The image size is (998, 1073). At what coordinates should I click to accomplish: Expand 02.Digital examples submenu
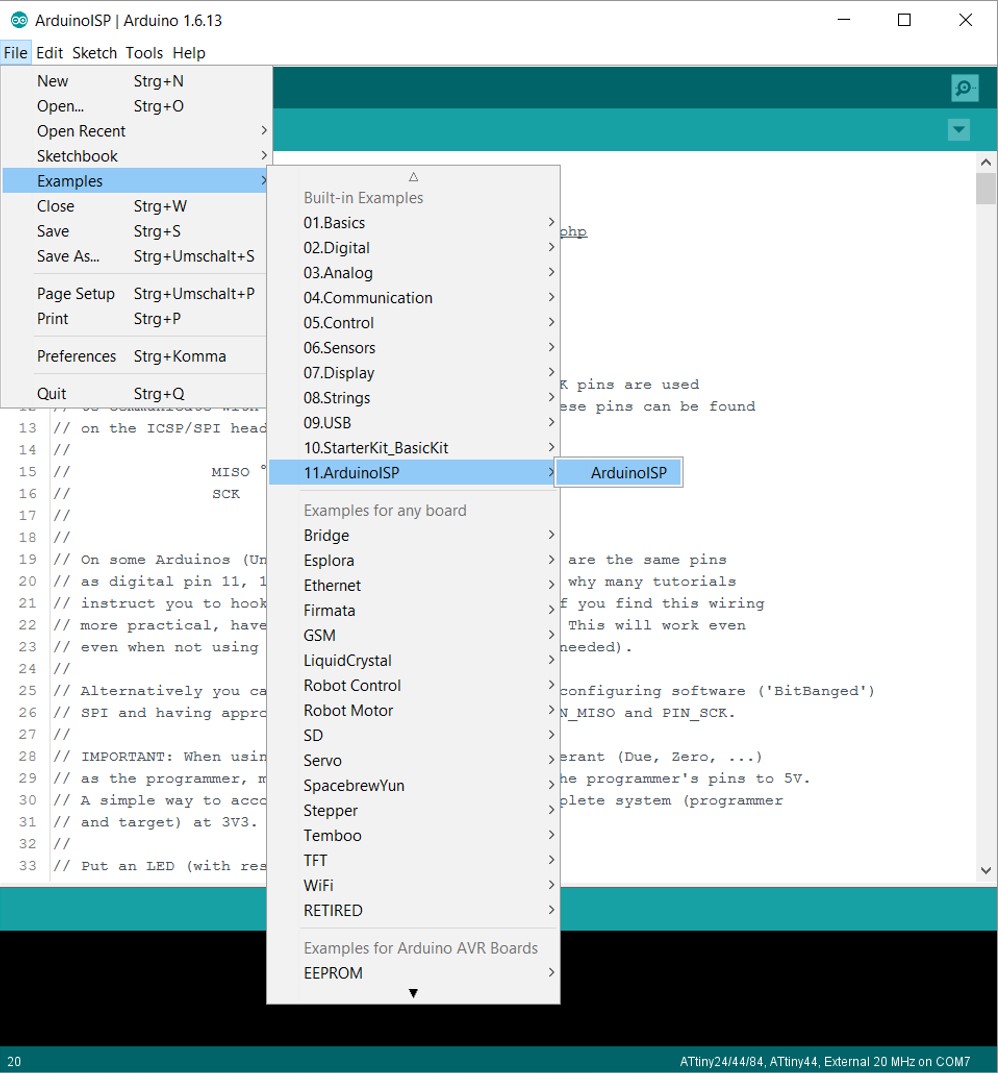(413, 248)
